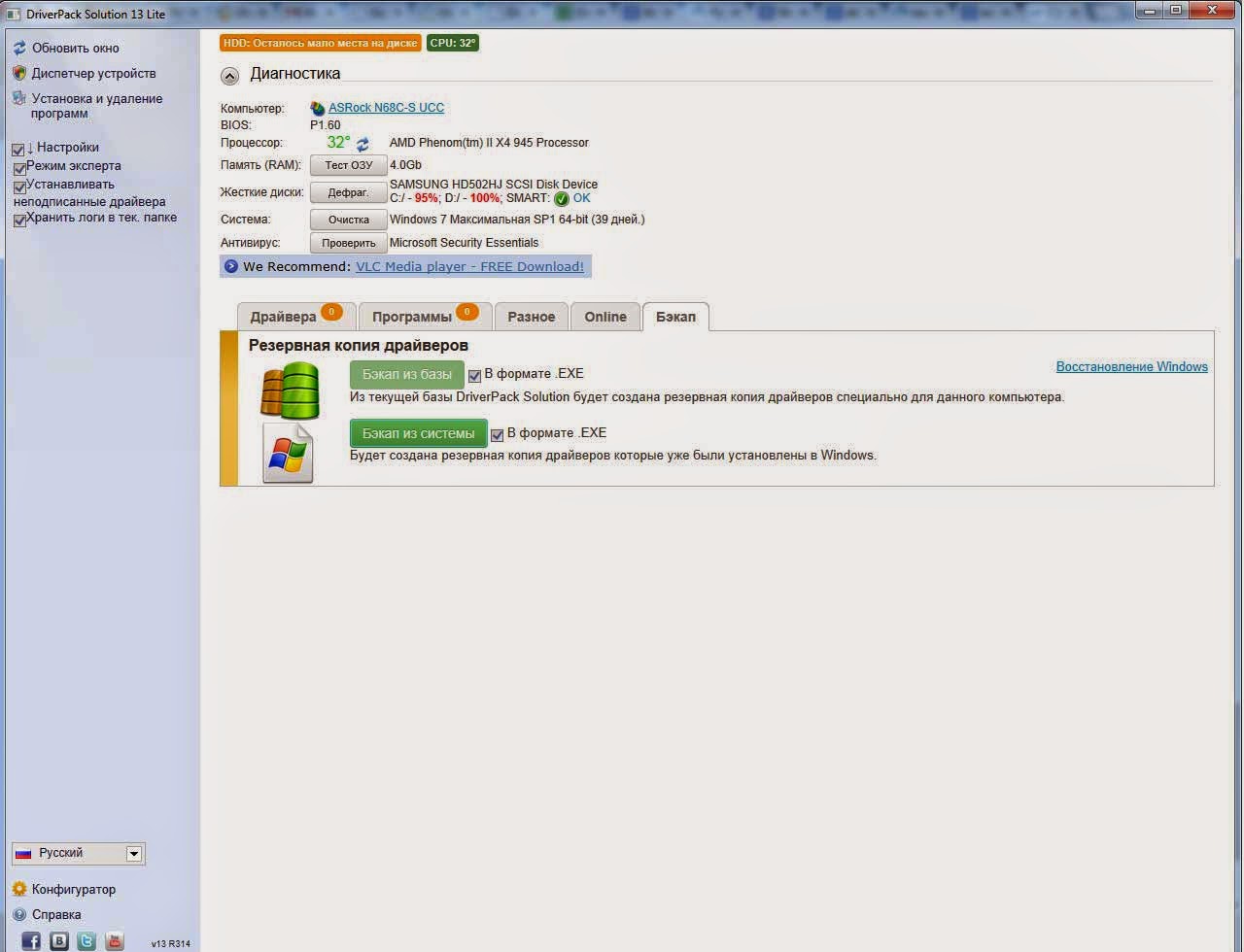Click the shield icon next to Диспетчер устройств
Image resolution: width=1244 pixels, height=952 pixels.
19,73
